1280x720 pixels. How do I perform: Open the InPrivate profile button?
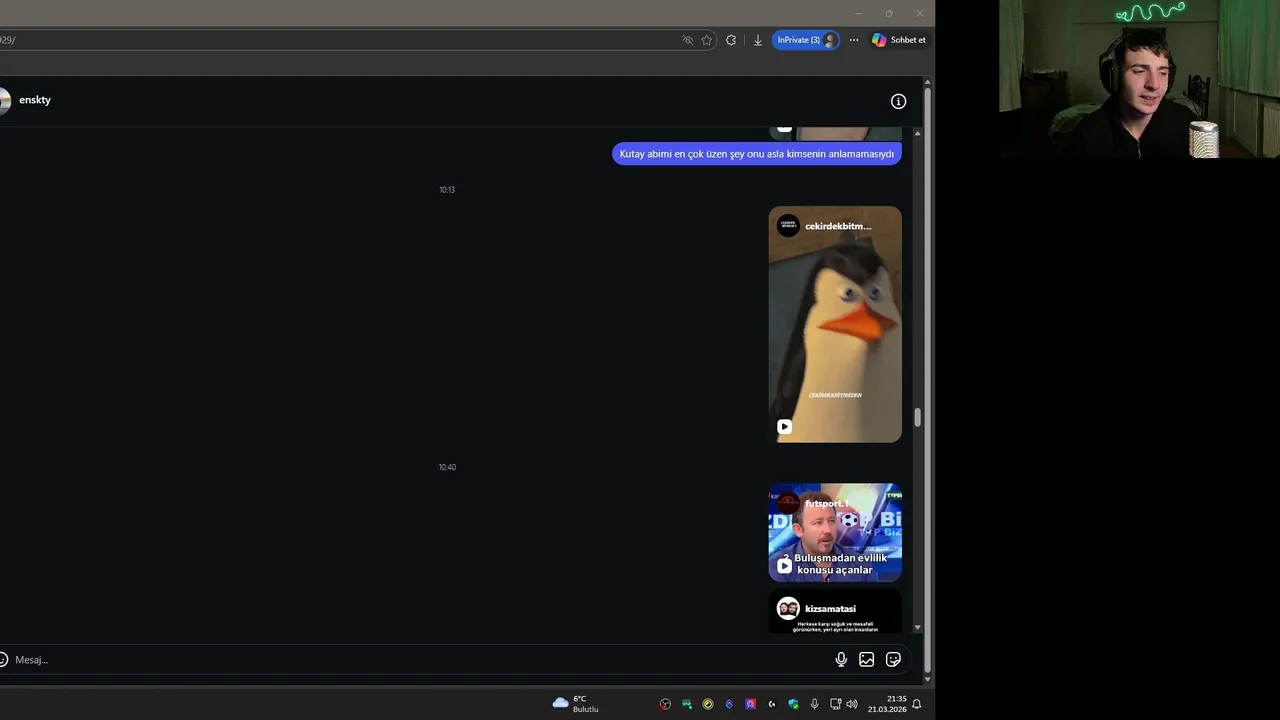pos(806,40)
